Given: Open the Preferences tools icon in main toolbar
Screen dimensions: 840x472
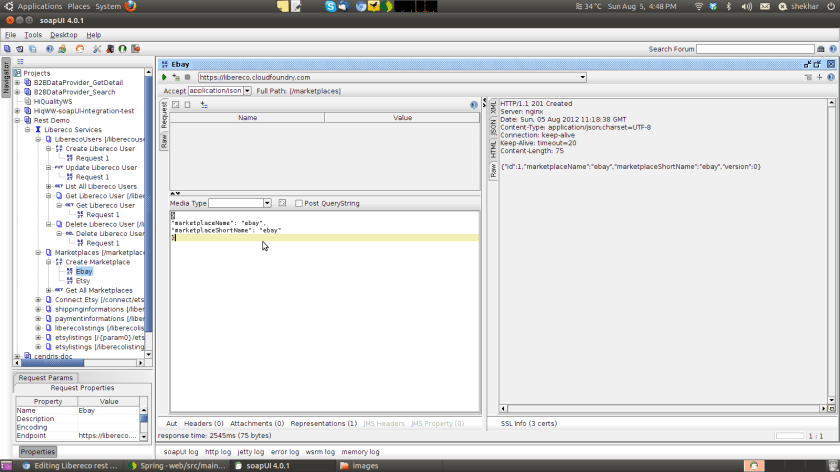Looking at the screenshot, I should click(97, 48).
